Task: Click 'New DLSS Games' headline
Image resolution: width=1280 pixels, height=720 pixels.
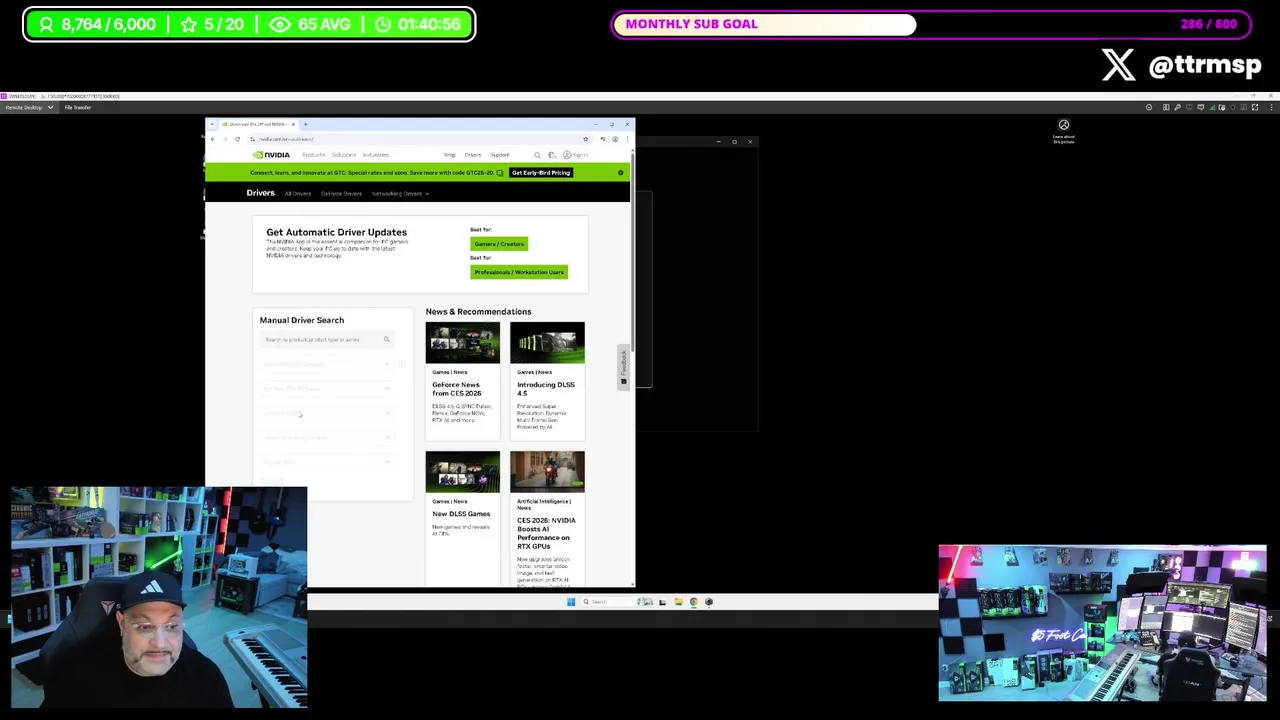Action: (461, 514)
